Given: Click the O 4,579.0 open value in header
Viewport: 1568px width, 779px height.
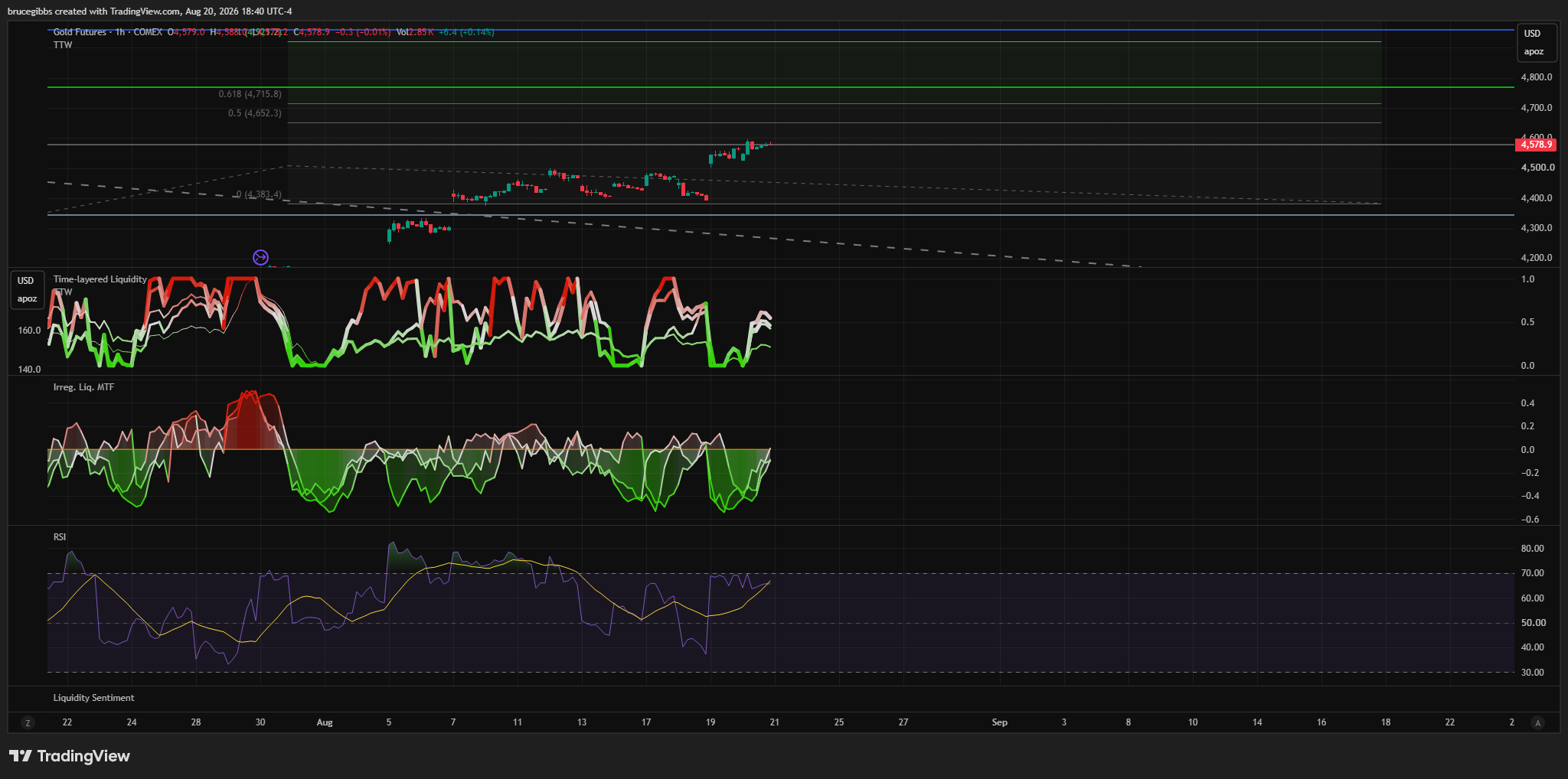Looking at the screenshot, I should point(186,32).
